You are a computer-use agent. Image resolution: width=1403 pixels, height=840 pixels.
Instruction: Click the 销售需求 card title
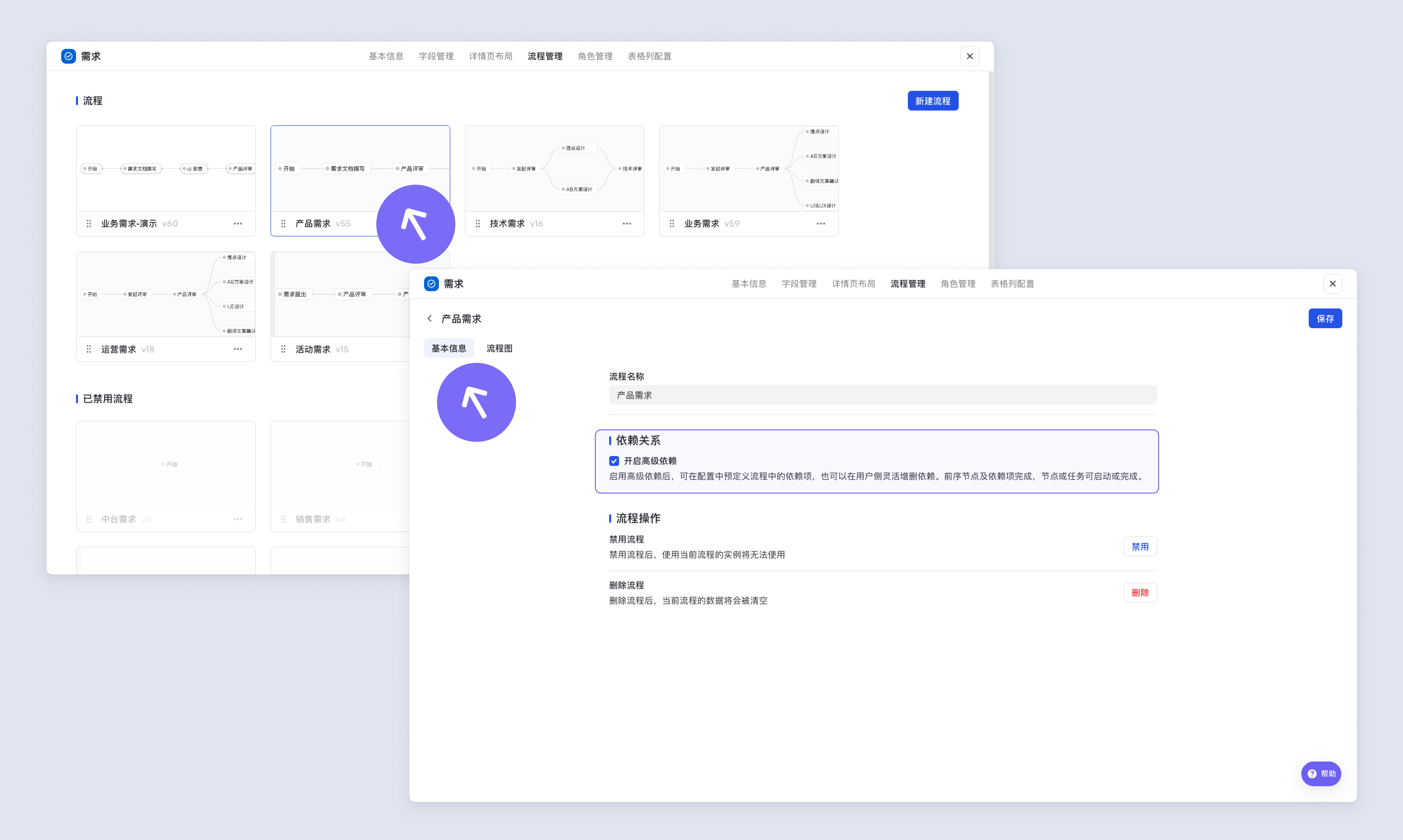pos(313,519)
